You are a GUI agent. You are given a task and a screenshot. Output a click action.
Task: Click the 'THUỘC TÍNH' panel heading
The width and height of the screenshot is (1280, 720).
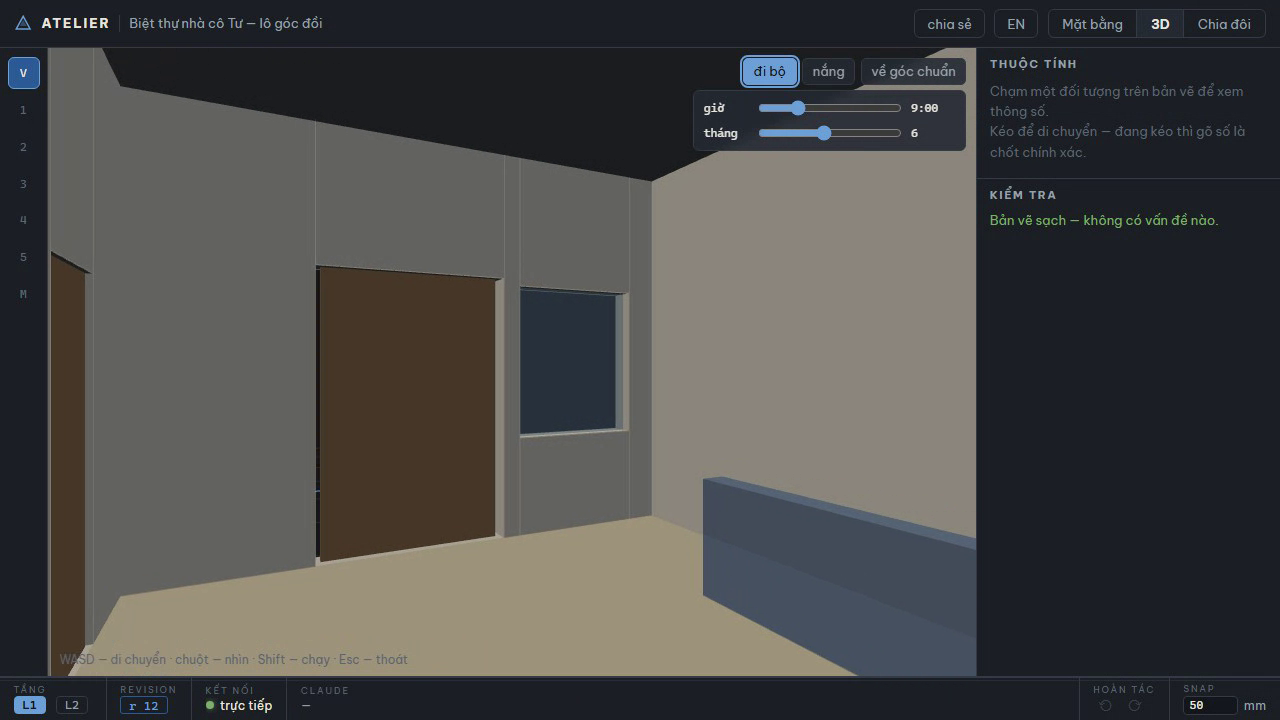tap(1033, 64)
